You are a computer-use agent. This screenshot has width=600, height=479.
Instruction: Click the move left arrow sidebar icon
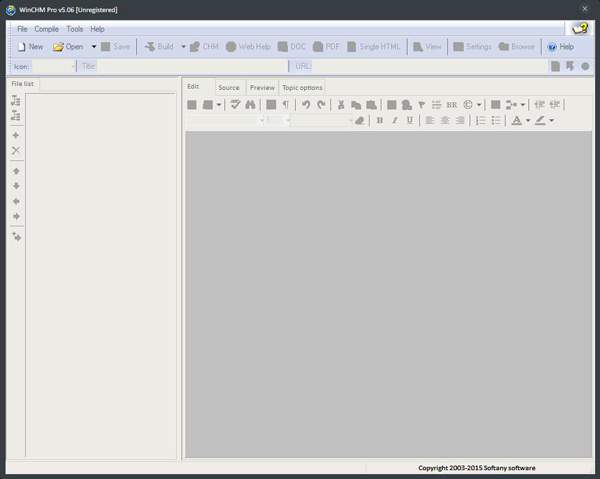(16, 201)
